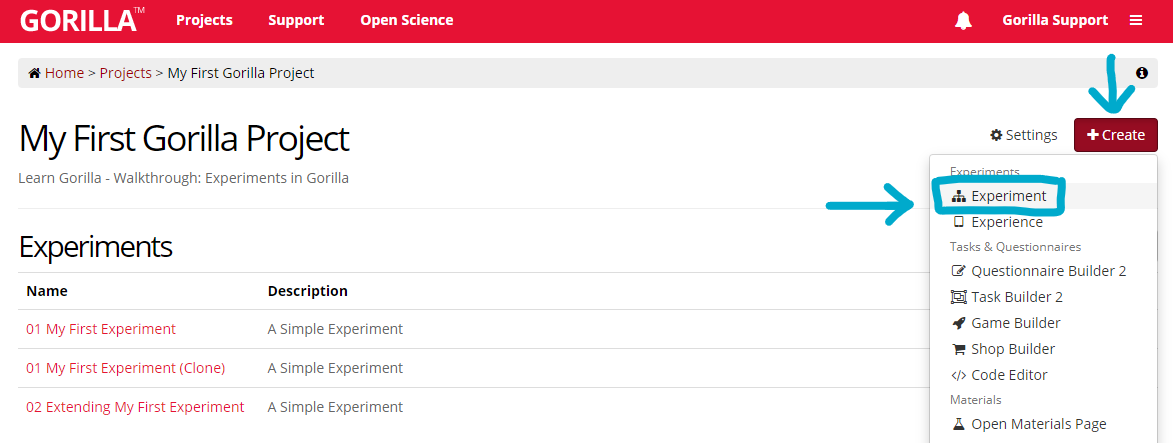Click the Game Builder rocket icon
1173x443 pixels.
(x=958, y=323)
